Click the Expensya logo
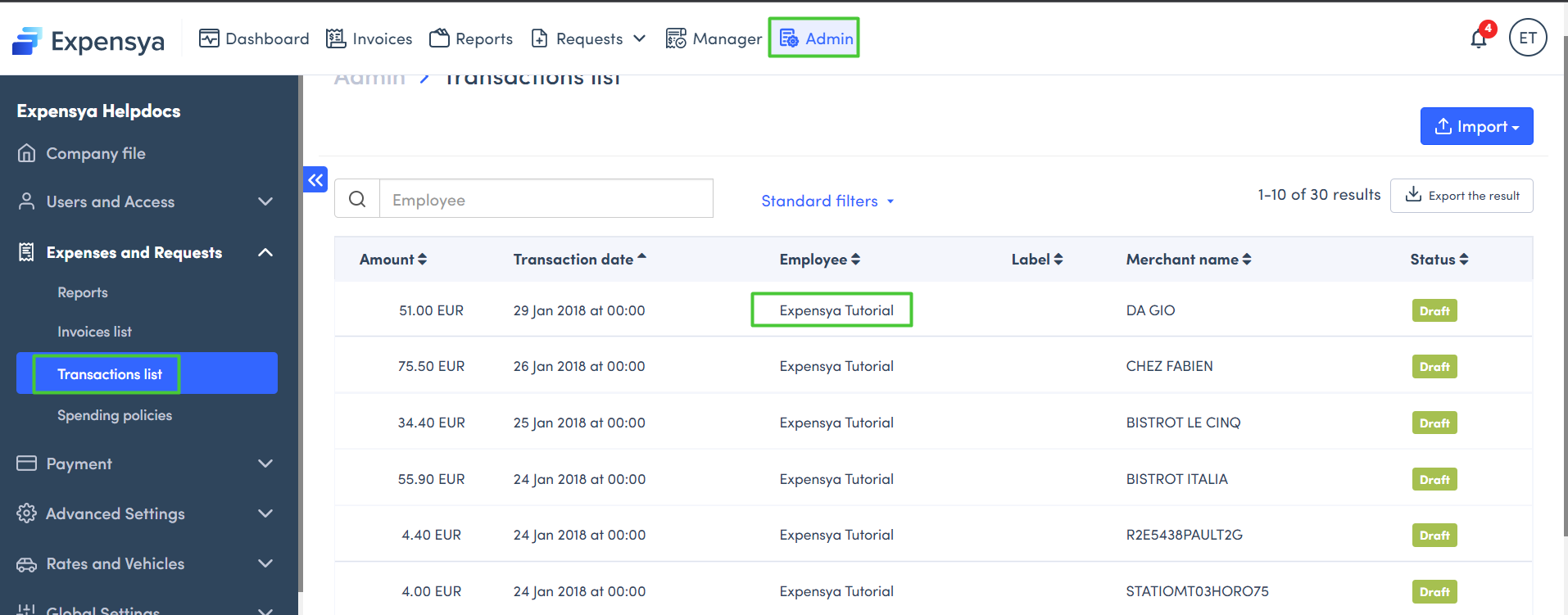Screen dimensions: 1568x615 (88, 40)
